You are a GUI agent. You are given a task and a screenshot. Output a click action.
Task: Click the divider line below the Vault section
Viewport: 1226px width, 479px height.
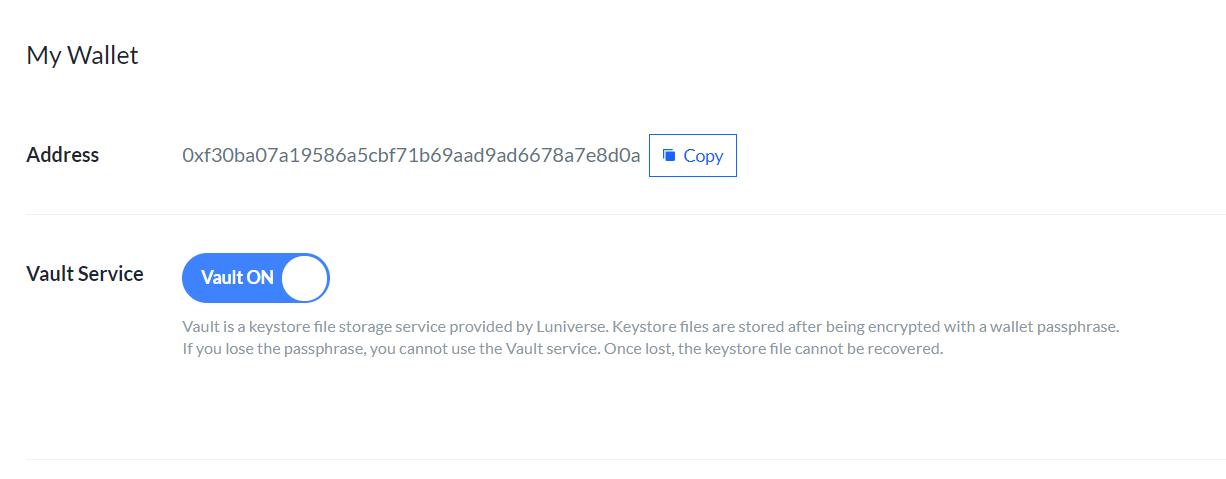pyautogui.click(x=625, y=459)
